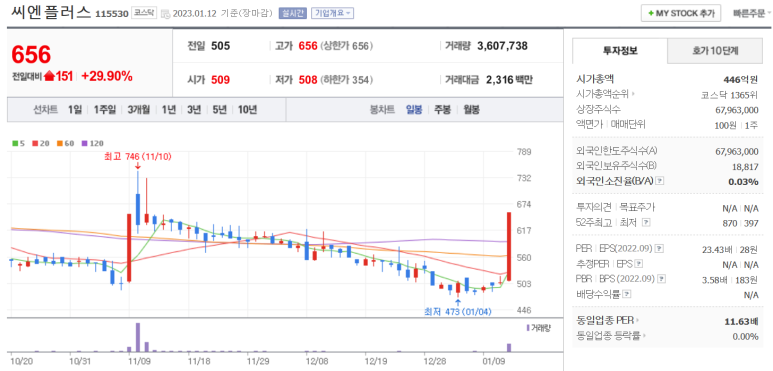This screenshot has height=371, width=773.
Task: Click the 코스닥 1365위 ranking value
Action: (x=730, y=94)
